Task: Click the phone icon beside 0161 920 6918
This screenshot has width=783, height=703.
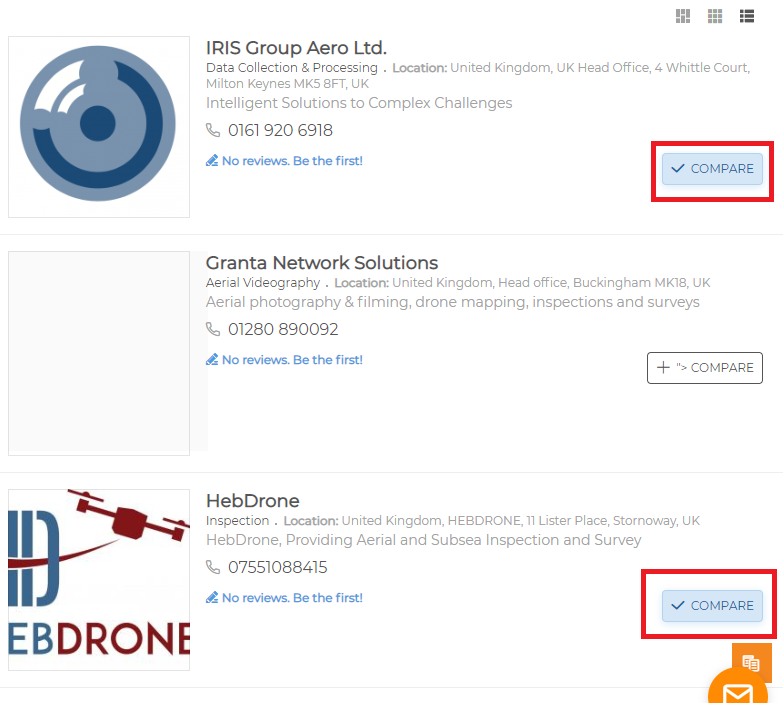Action: [213, 130]
